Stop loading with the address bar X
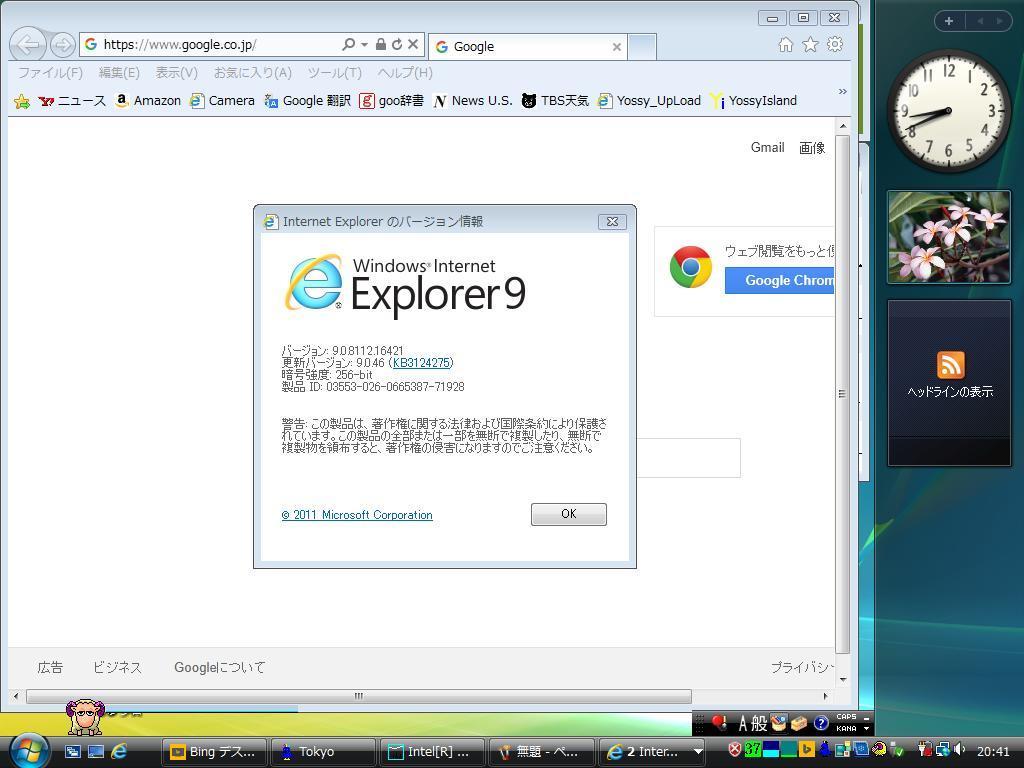Viewport: 1024px width, 768px height. tap(413, 44)
